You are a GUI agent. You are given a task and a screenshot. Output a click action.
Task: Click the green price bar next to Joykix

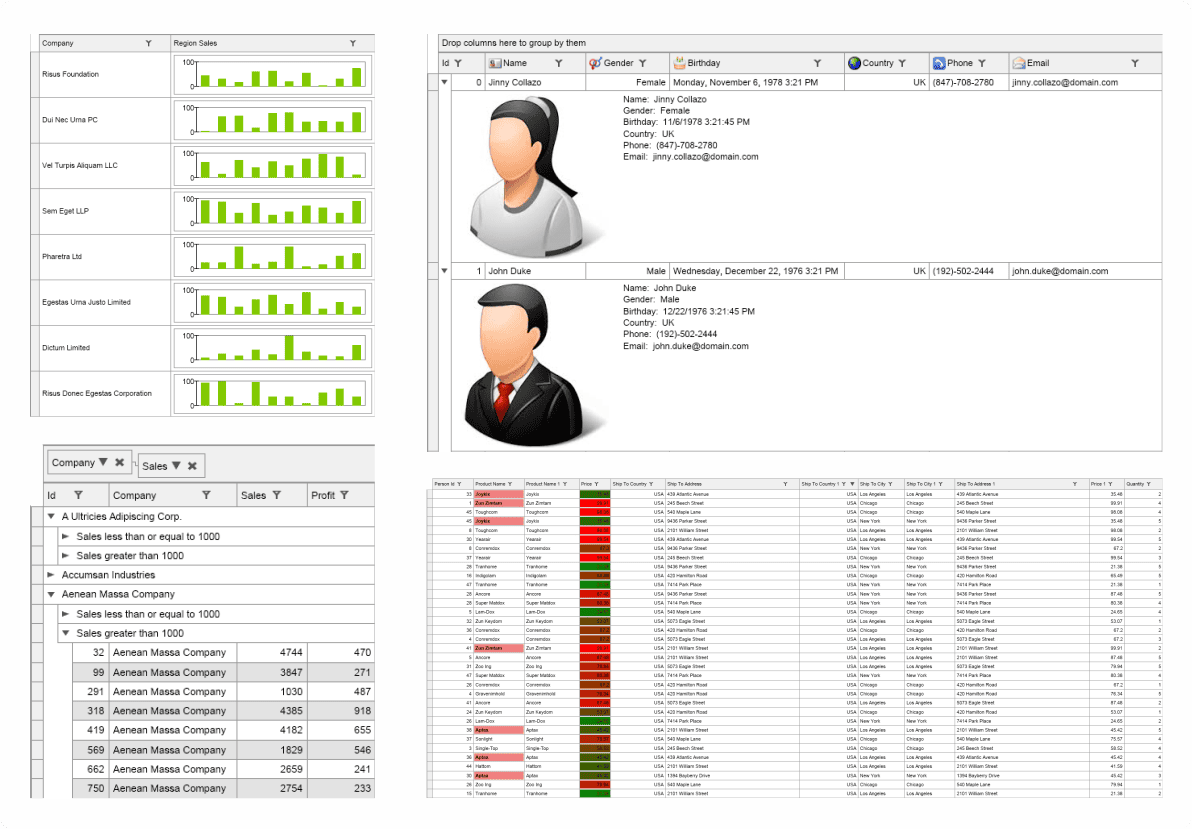[594, 494]
